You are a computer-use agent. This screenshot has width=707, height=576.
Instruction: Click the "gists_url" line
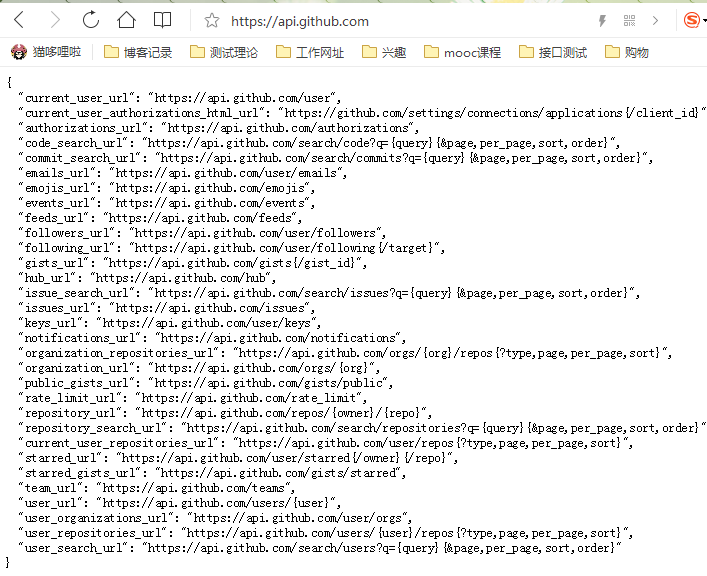(193, 263)
